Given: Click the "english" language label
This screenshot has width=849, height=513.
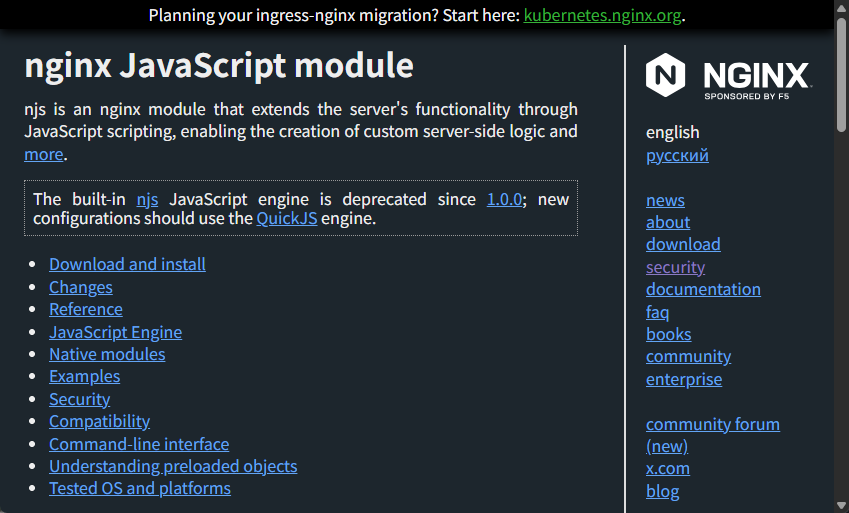Looking at the screenshot, I should click(672, 133).
